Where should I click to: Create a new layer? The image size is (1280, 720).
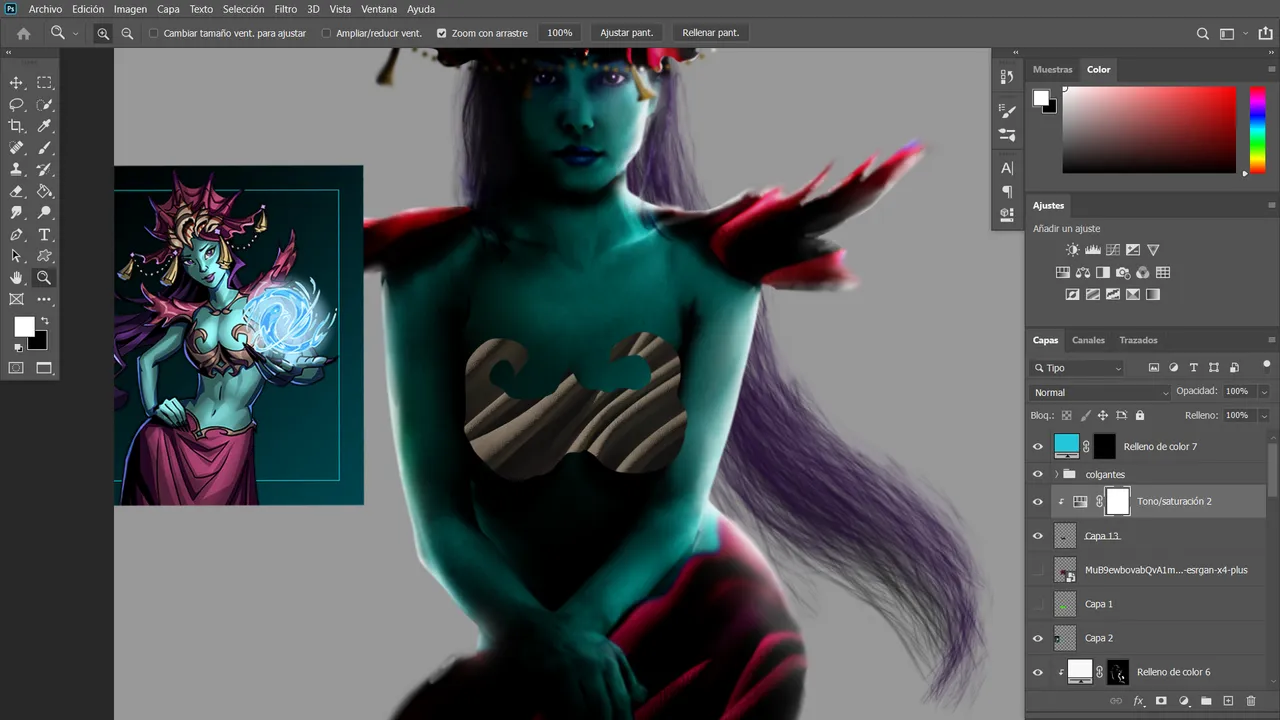pyautogui.click(x=1228, y=701)
